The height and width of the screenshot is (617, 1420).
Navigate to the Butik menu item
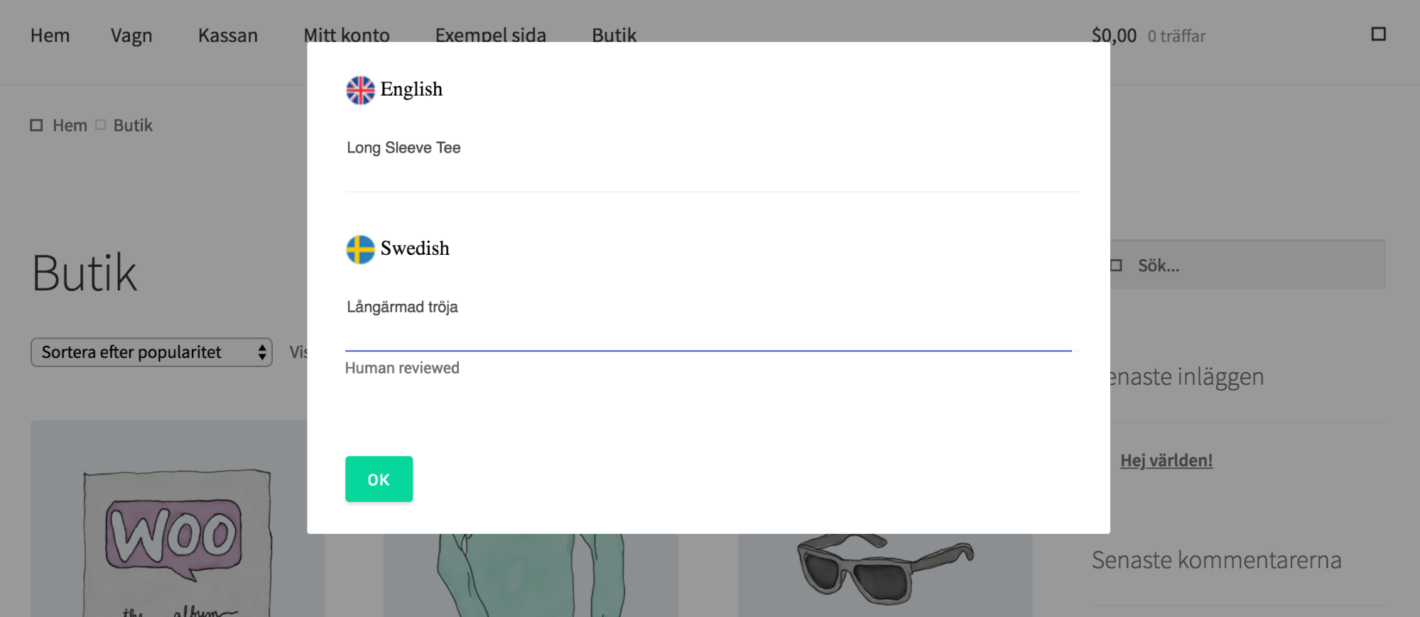click(614, 35)
